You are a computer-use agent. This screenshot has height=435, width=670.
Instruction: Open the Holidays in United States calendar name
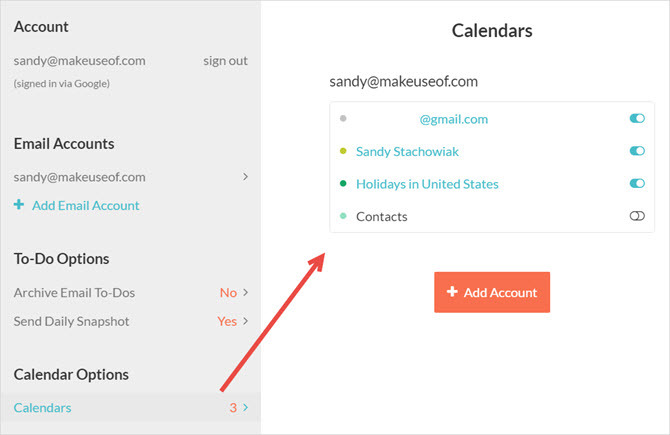pos(427,184)
